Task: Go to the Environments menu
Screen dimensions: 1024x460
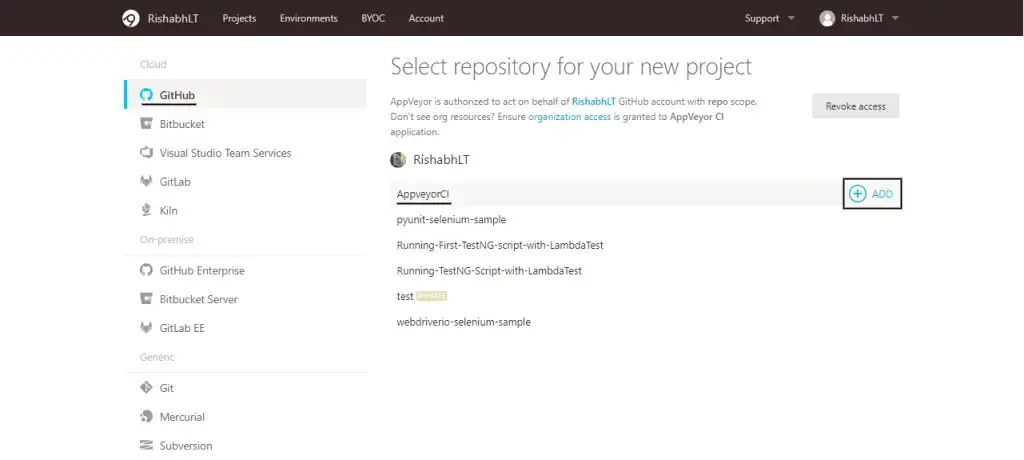Action: (x=308, y=18)
